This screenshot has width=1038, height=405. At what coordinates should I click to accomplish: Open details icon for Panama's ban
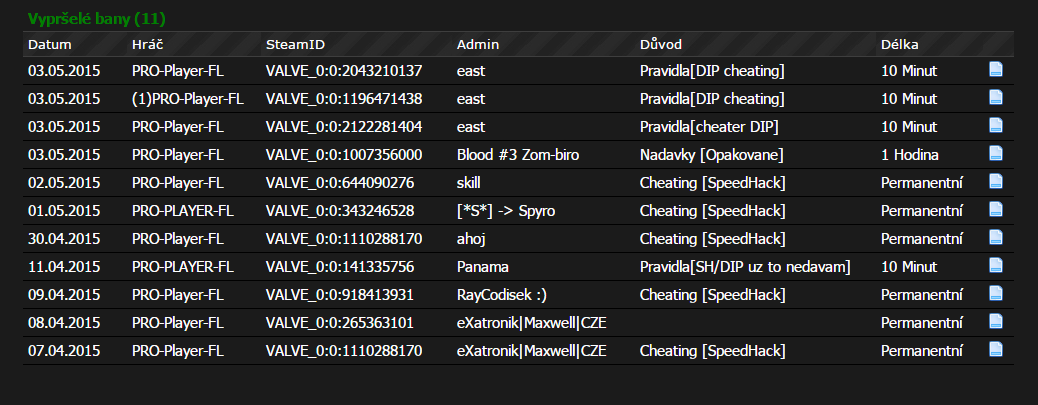coord(996,265)
